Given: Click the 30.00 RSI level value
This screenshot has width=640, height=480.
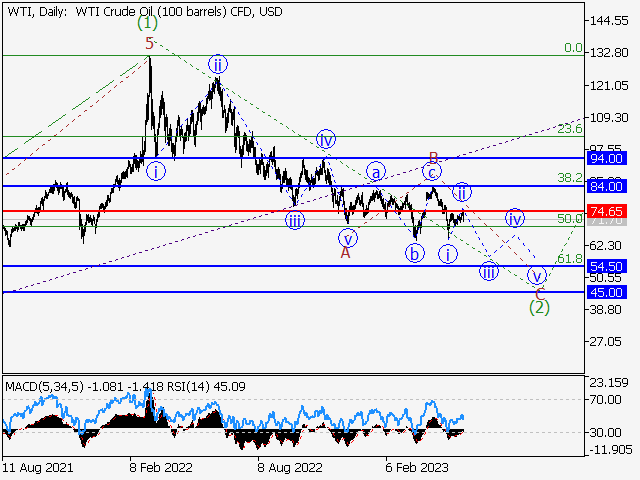Looking at the screenshot, I should [606, 432].
